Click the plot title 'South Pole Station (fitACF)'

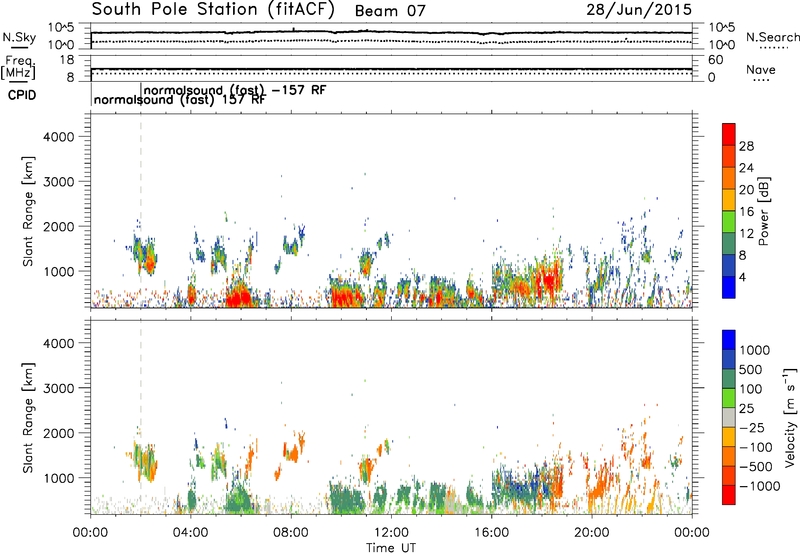[213, 10]
